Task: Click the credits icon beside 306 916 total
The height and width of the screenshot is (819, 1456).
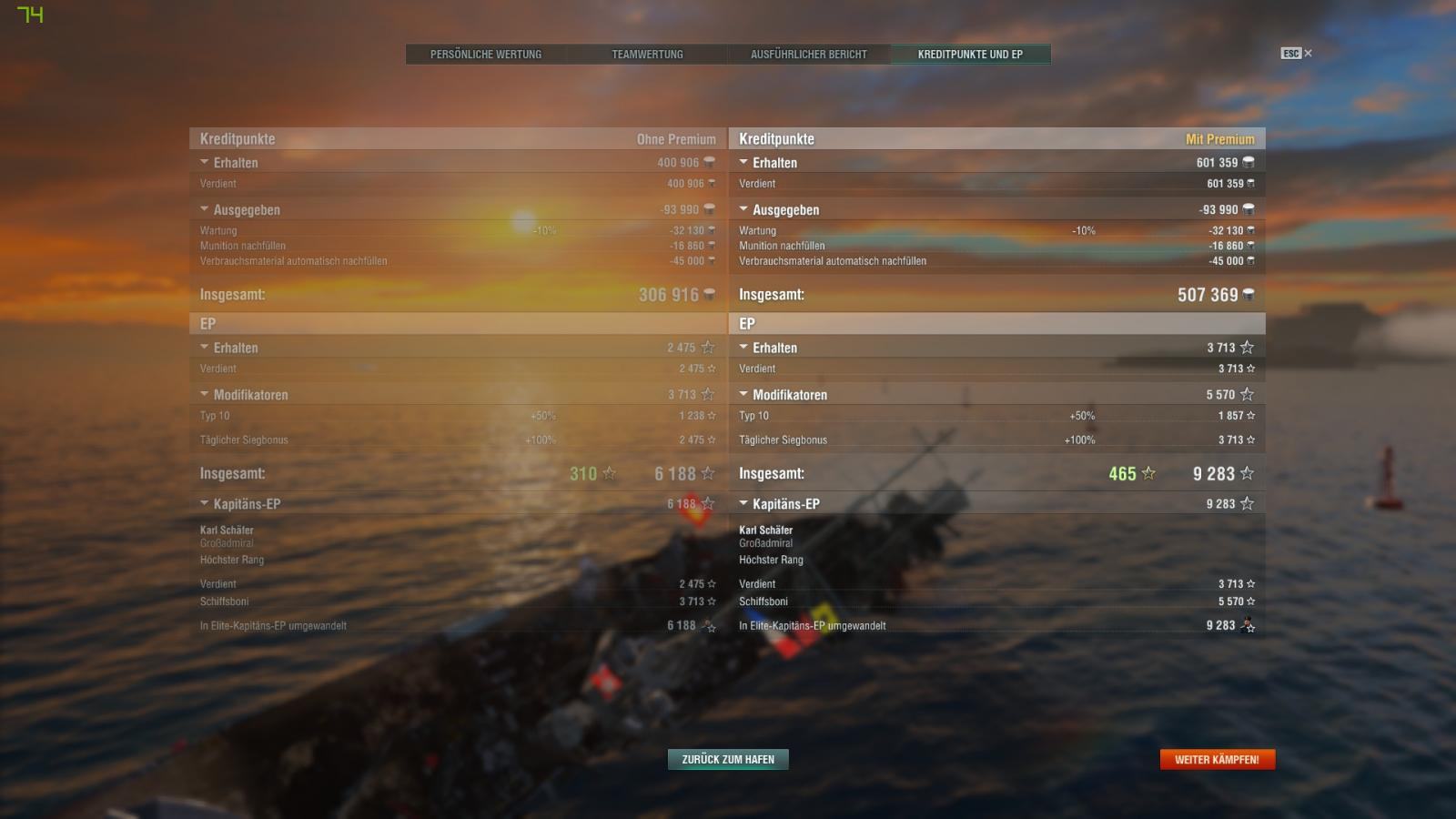Action: coord(709,294)
